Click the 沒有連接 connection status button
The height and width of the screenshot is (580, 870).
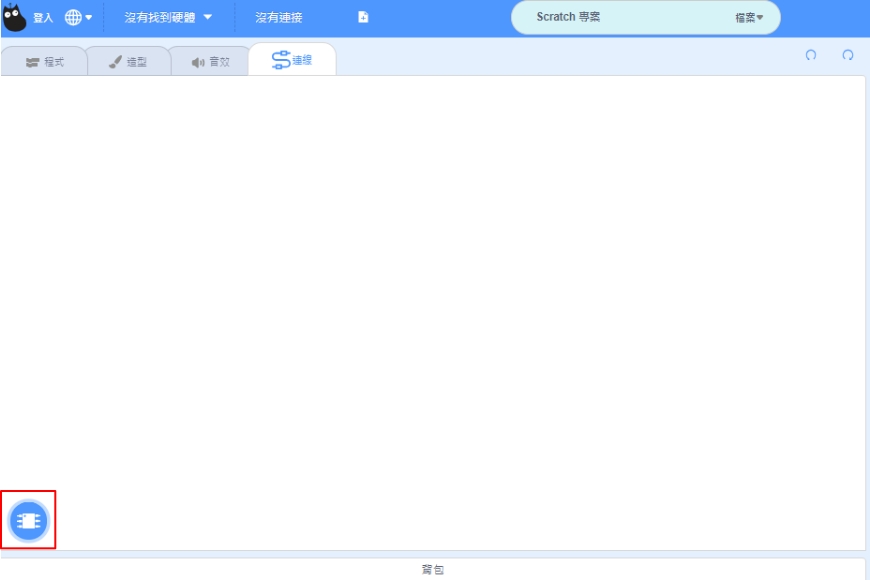tap(279, 18)
